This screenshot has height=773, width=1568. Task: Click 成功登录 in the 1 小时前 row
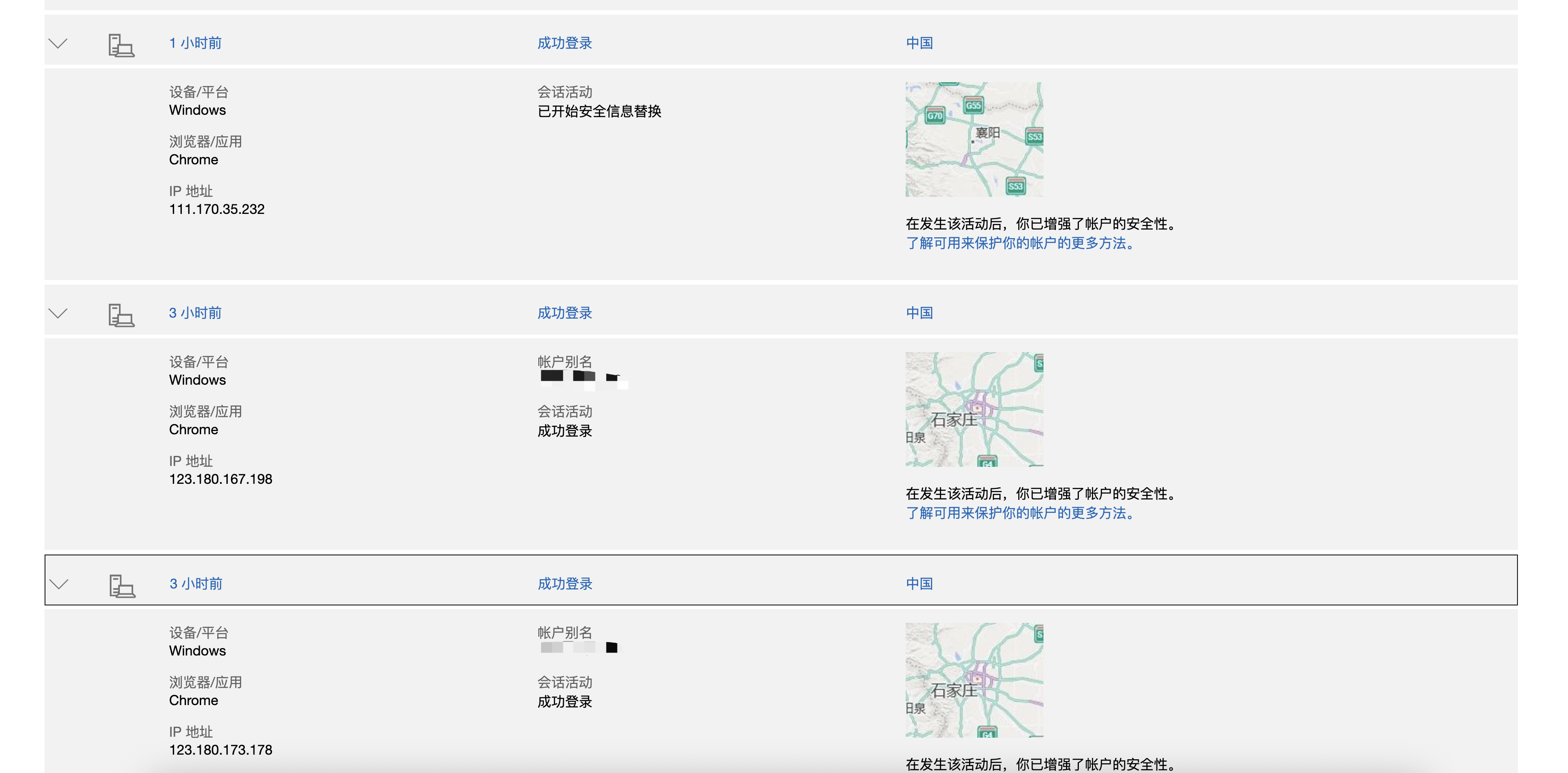tap(564, 43)
